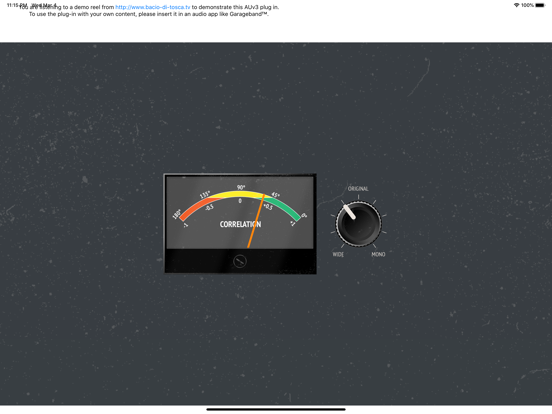Click the 135° mark on the meter

pyautogui.click(x=205, y=194)
